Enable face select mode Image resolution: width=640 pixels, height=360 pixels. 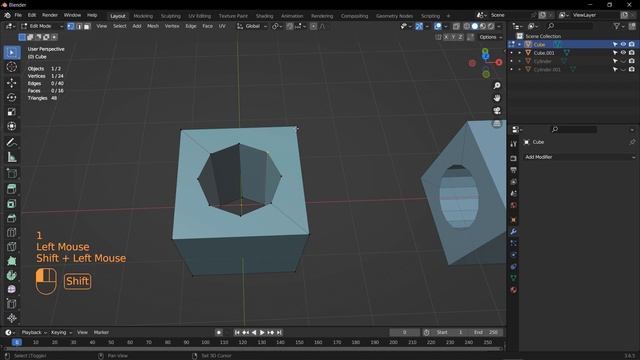87,26
